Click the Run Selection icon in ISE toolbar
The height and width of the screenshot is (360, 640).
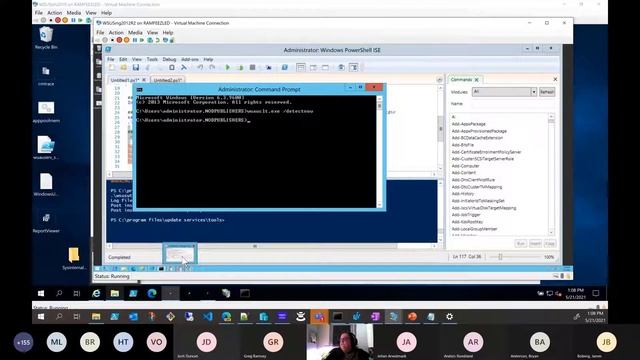pos(240,67)
